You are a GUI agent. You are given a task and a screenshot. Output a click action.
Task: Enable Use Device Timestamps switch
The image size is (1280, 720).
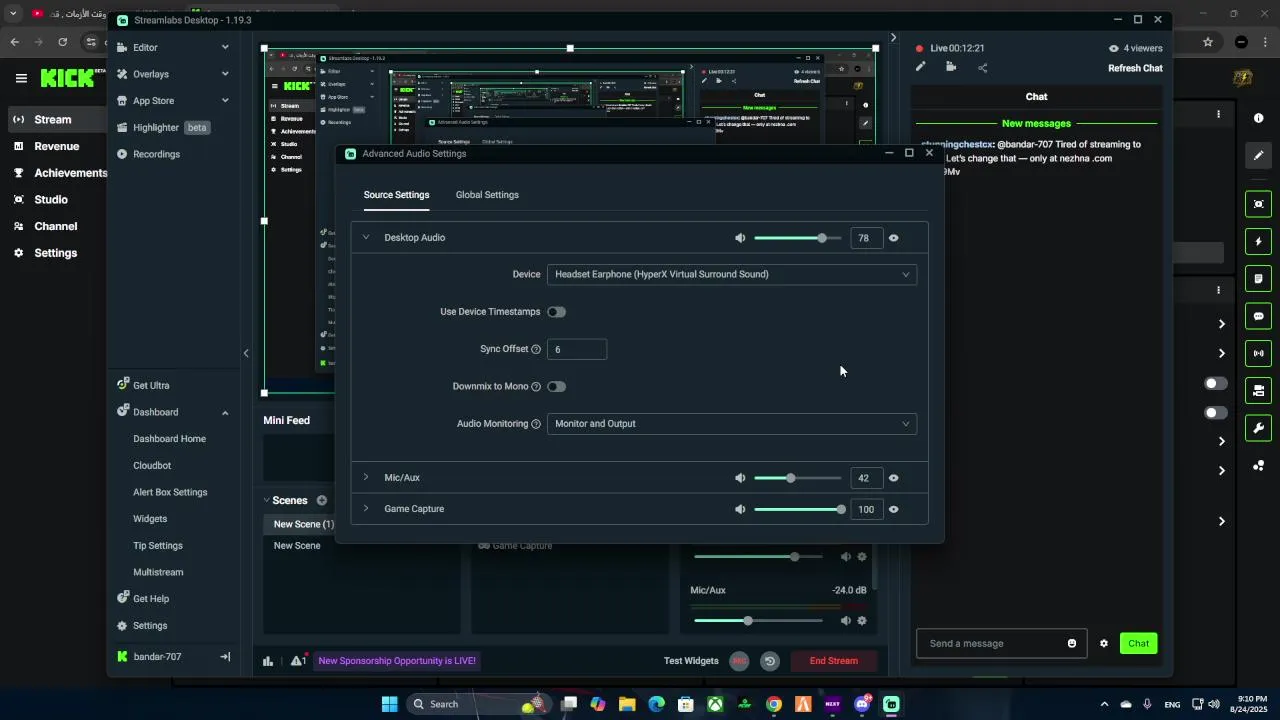pyautogui.click(x=557, y=312)
